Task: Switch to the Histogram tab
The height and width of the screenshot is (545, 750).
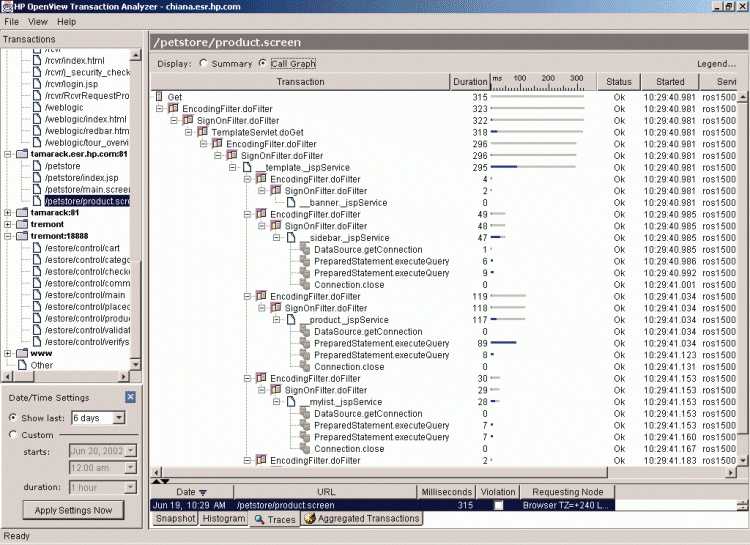Action: pyautogui.click(x=223, y=519)
